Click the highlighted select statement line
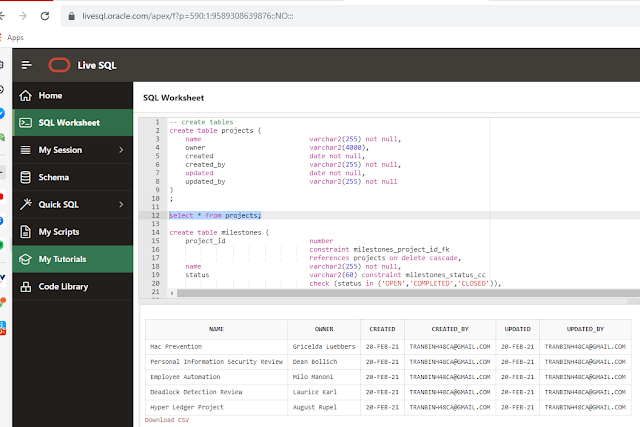 (x=215, y=215)
